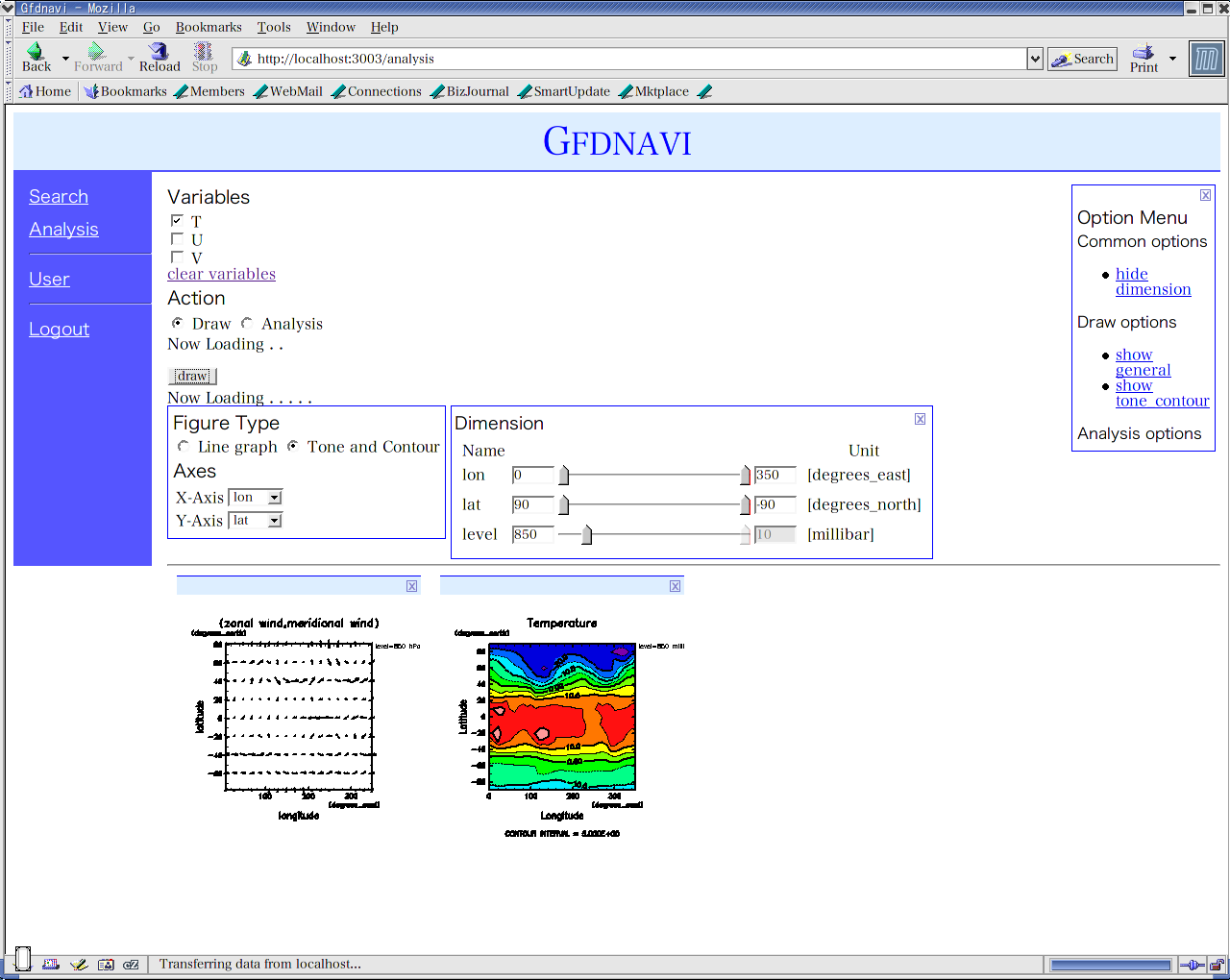Reload the current page
Viewport: 1230px width, 980px height.
pos(160,57)
